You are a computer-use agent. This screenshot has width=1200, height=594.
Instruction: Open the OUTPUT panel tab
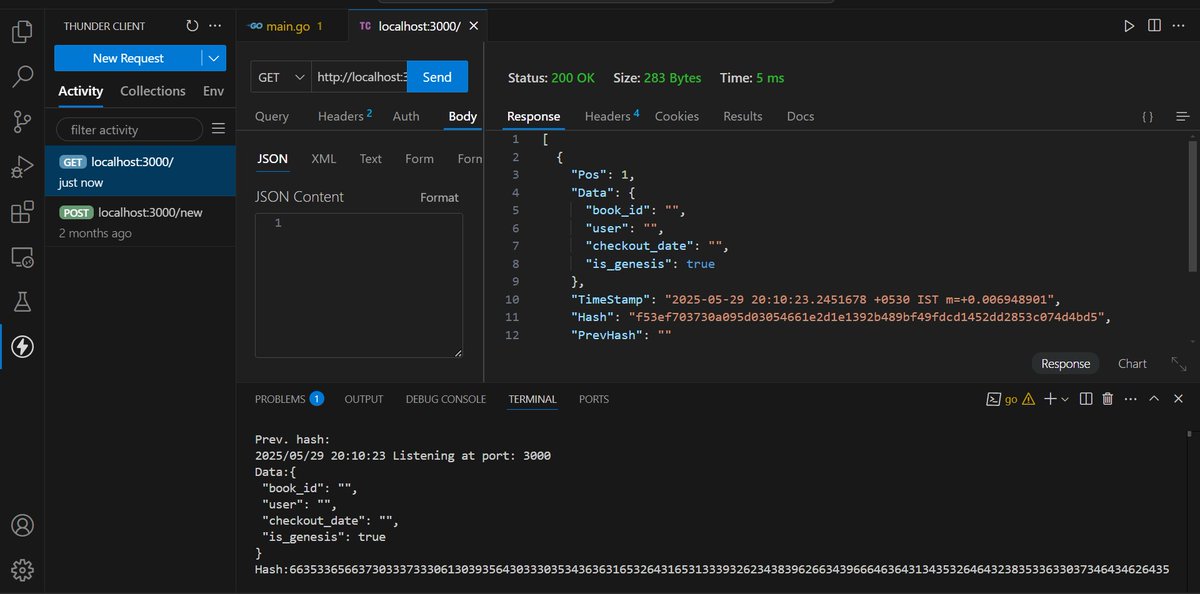point(364,399)
